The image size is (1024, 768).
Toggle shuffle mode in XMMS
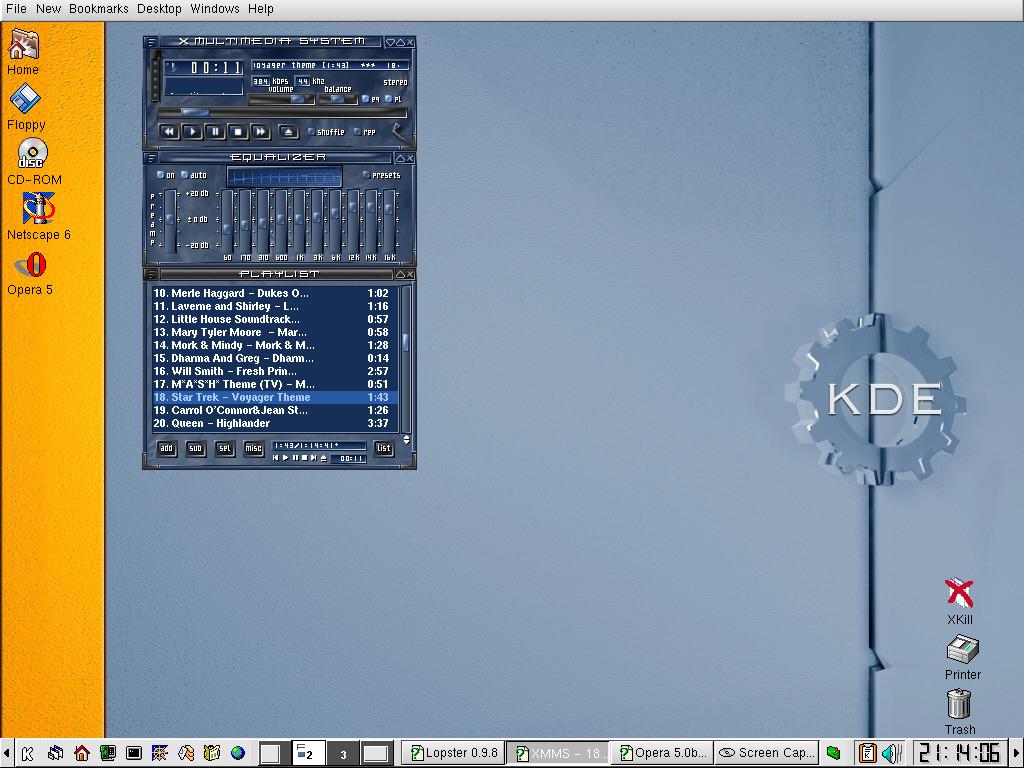pos(325,132)
